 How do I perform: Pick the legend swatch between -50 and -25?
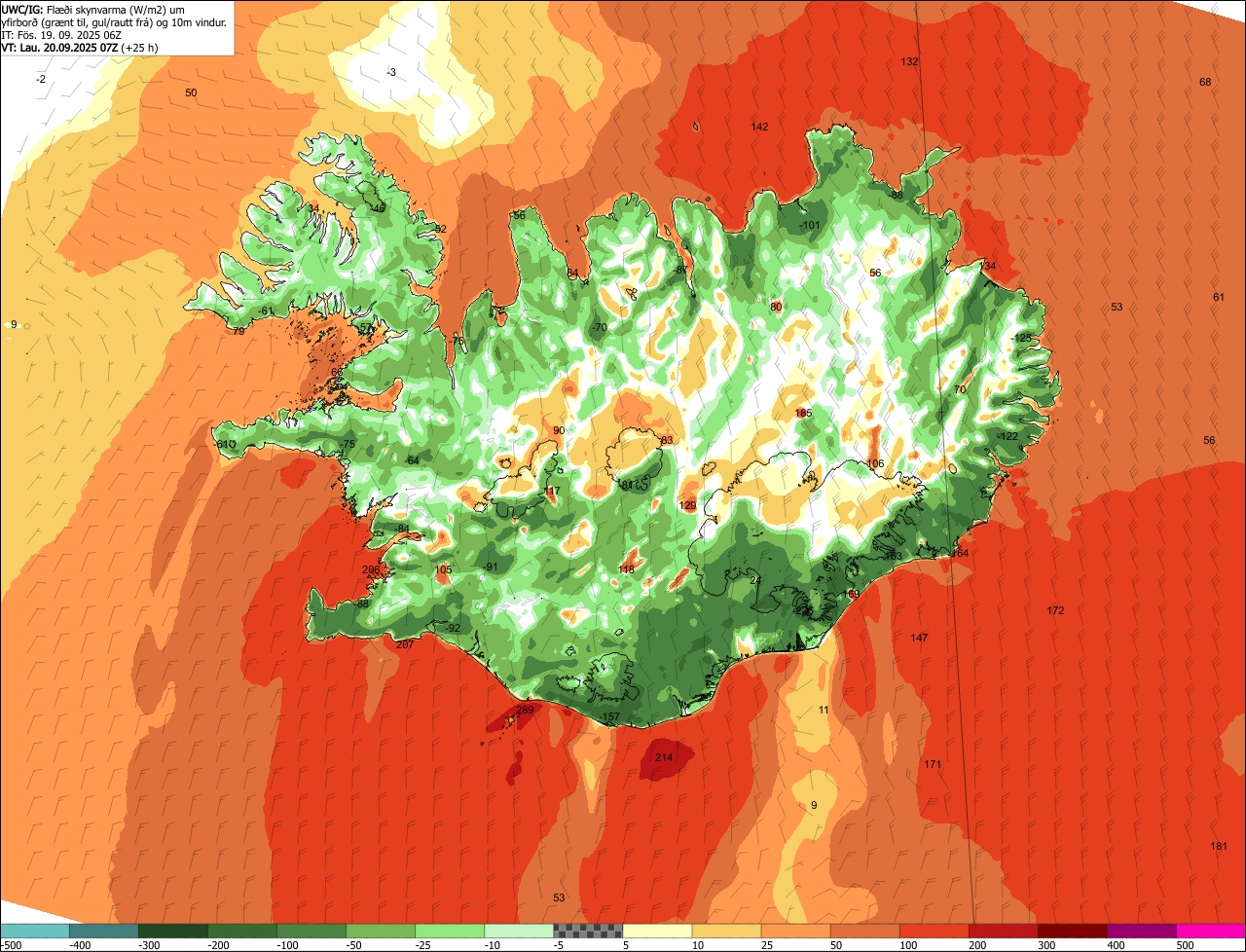point(381,931)
